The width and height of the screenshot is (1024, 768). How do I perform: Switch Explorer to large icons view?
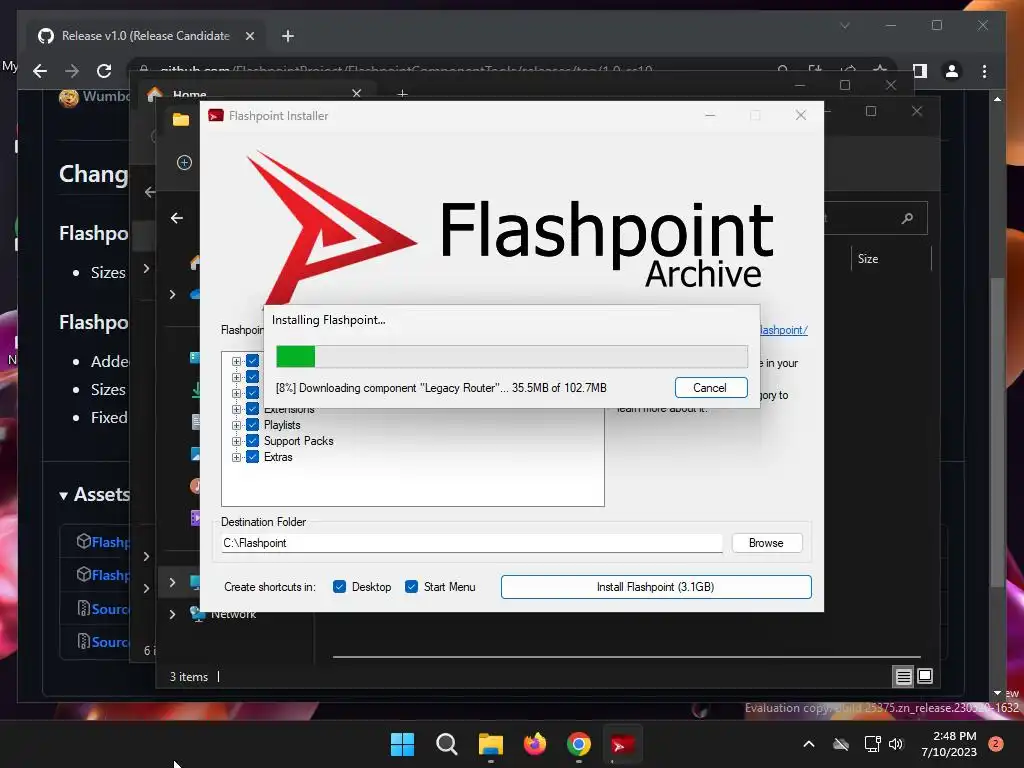point(925,677)
